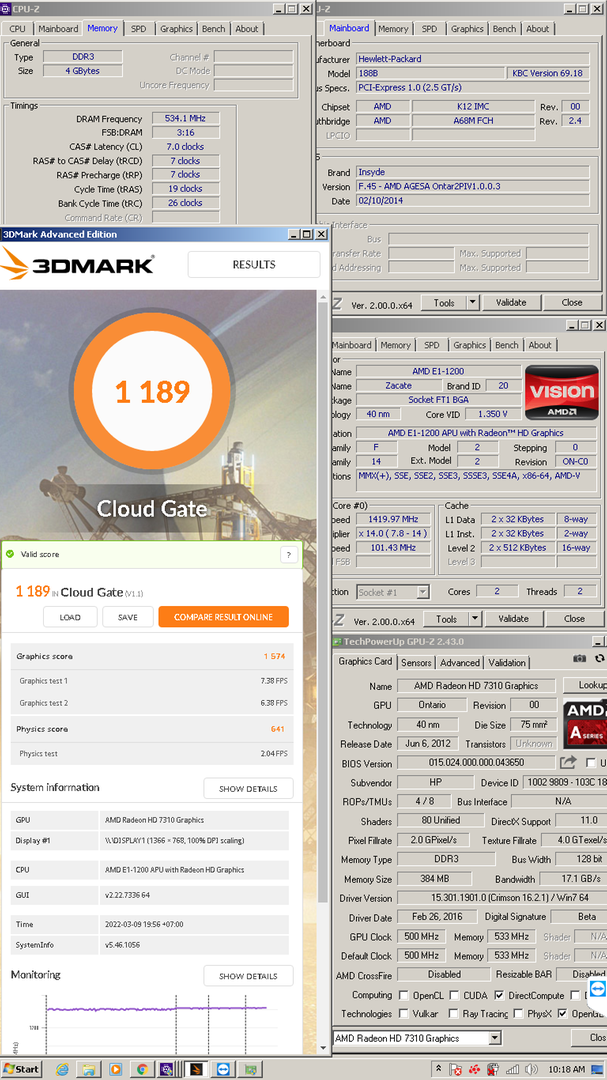607x1080 pixels.
Task: Open the media player taskbar icon
Action: point(116,1069)
